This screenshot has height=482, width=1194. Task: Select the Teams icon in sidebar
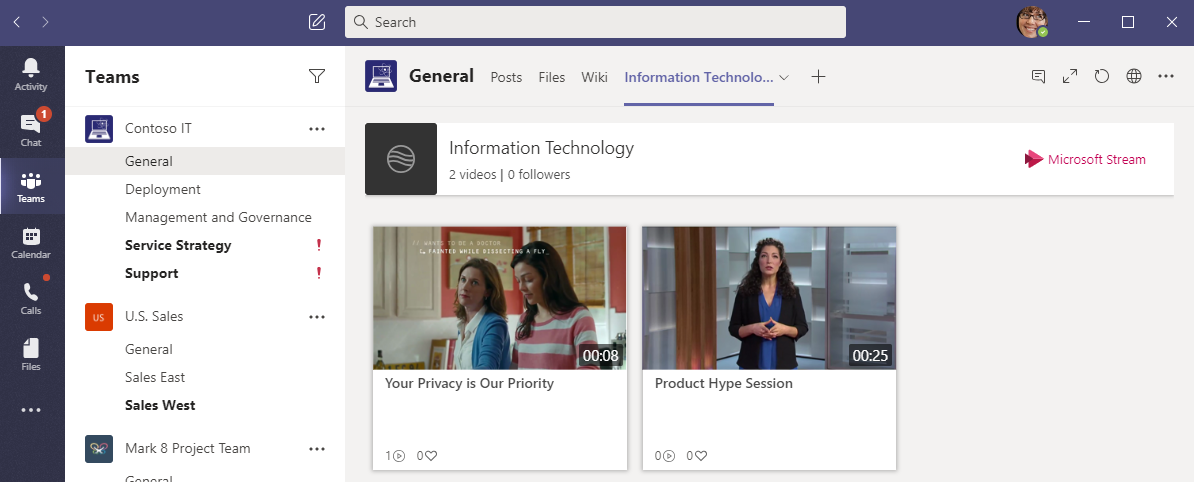(x=31, y=187)
